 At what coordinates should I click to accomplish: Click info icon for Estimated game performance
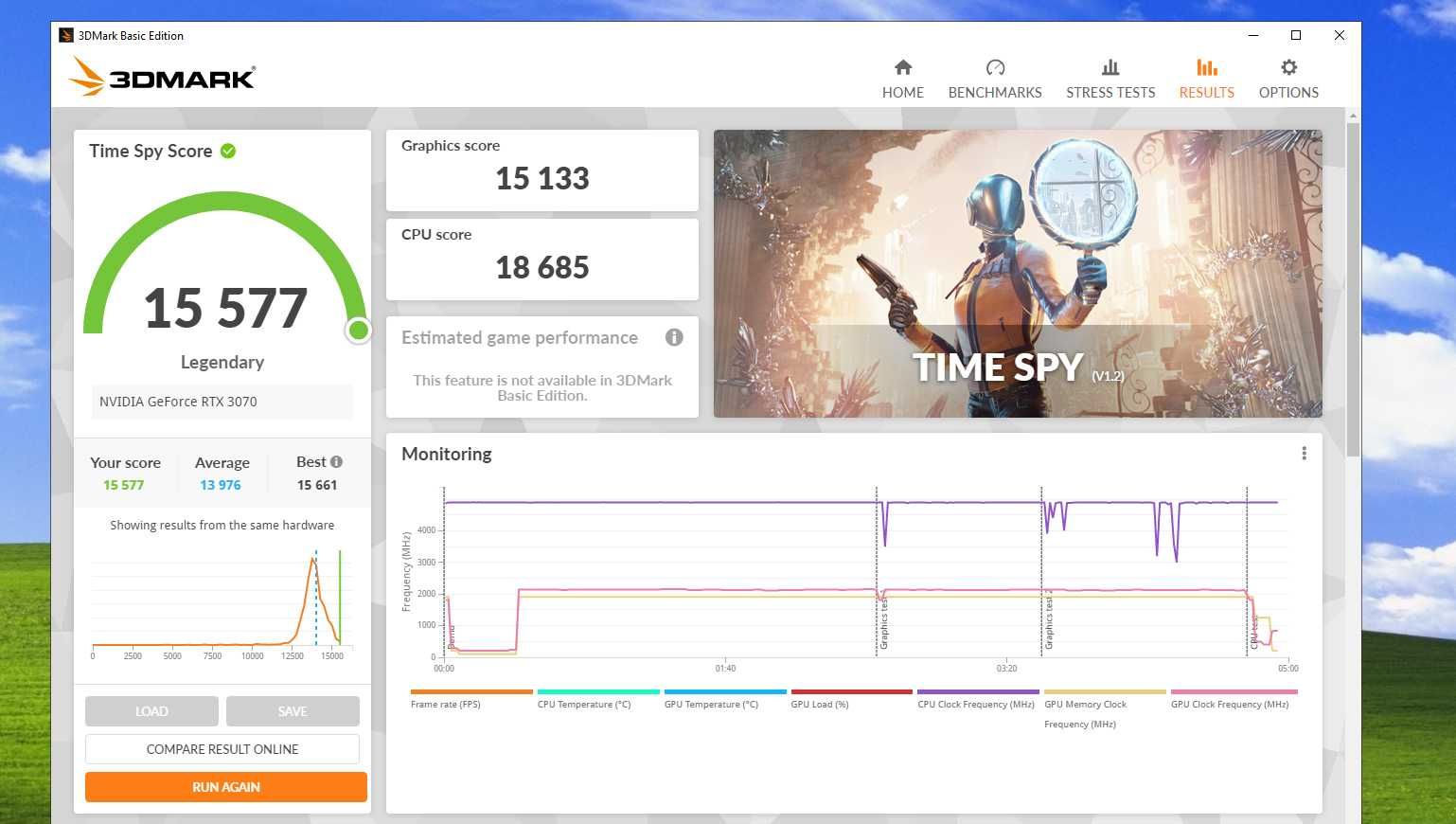click(x=674, y=337)
